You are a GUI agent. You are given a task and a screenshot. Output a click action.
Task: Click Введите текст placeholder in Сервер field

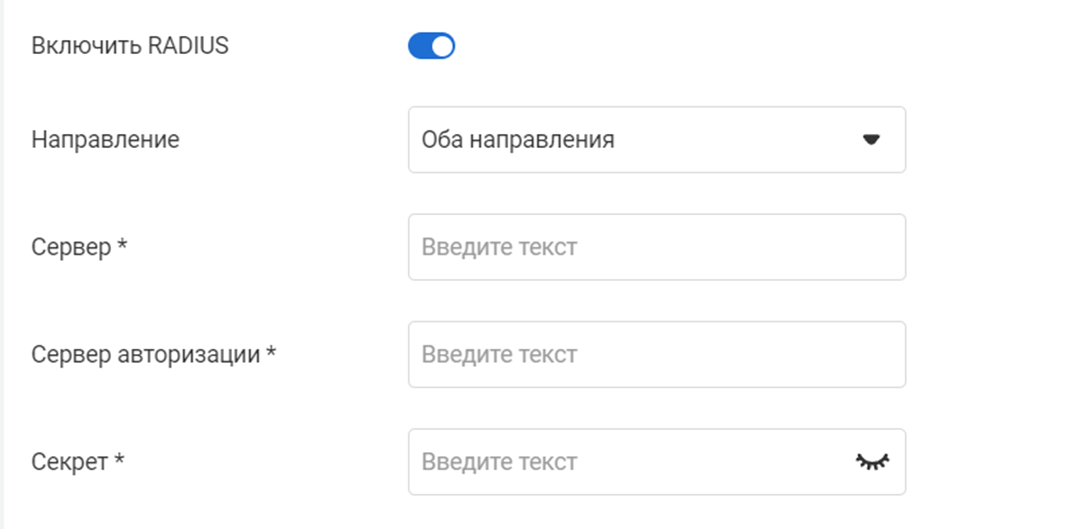coord(499,247)
